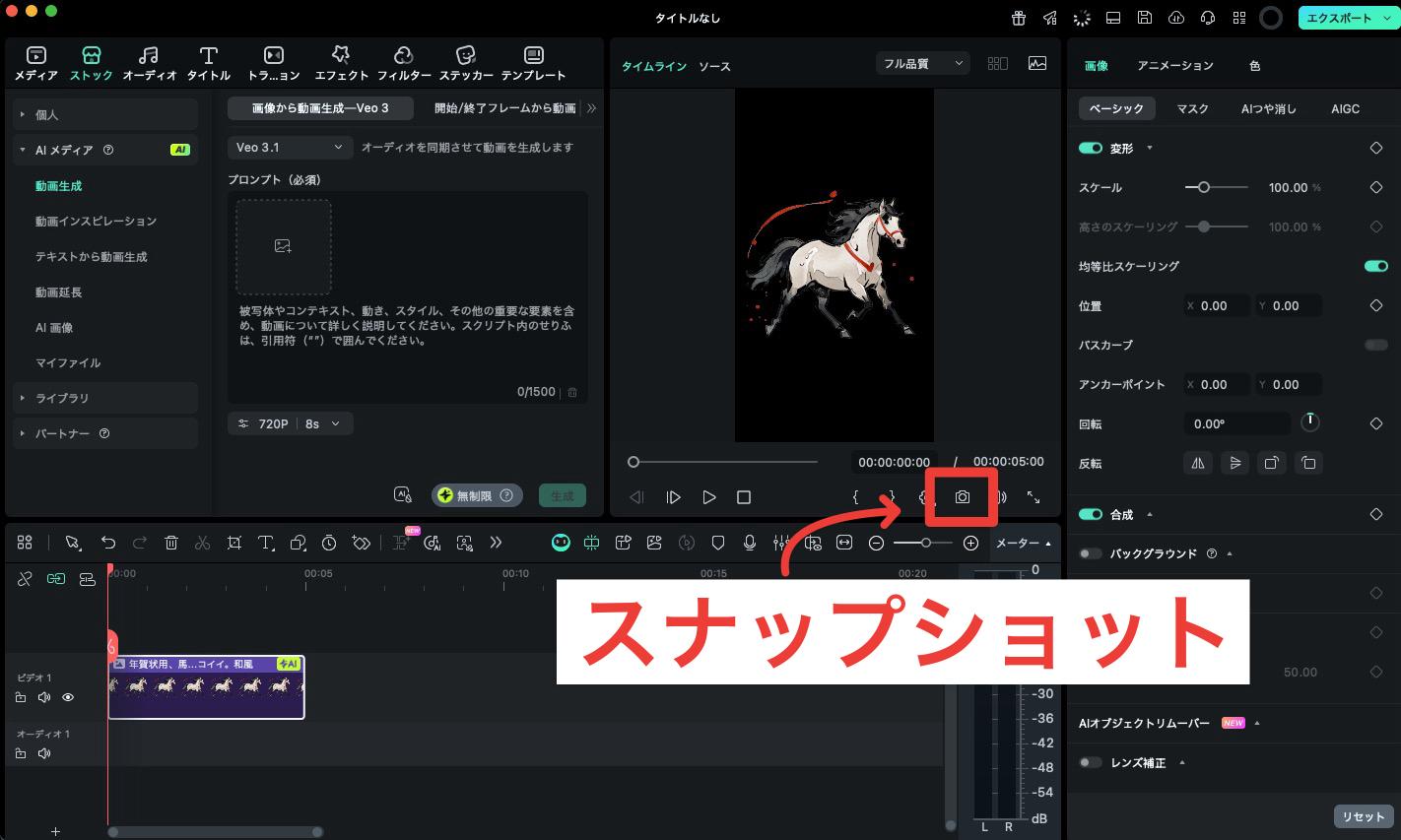Open the フル品質 quality dropdown

click(x=921, y=63)
